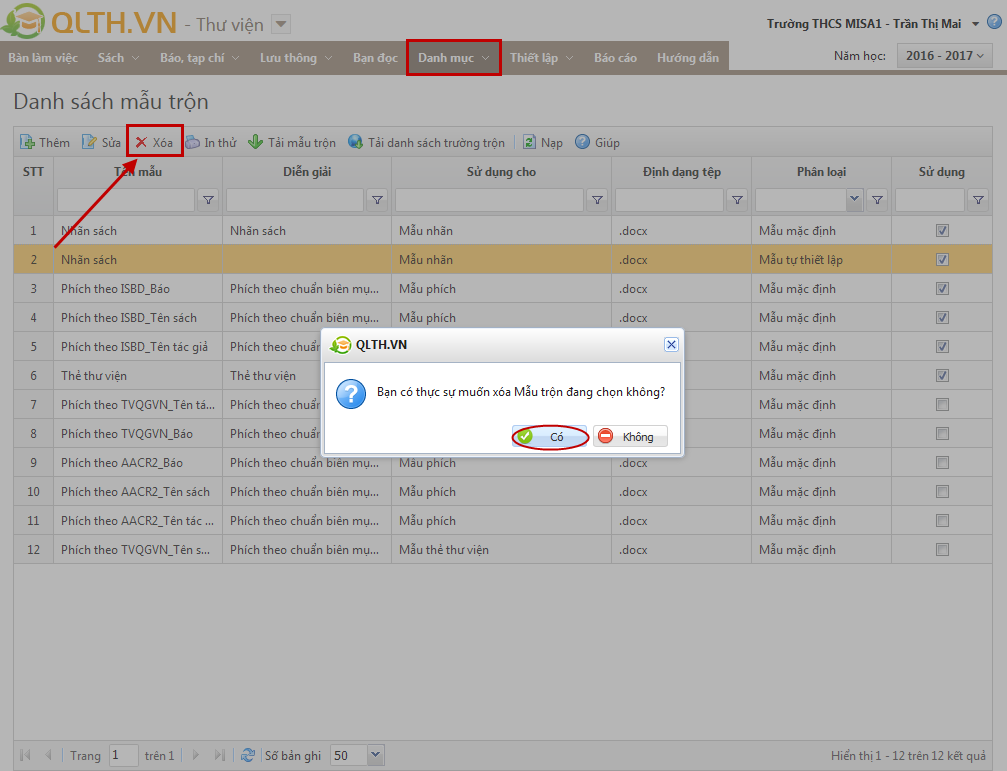Click the Định dạng tệp column header
This screenshot has width=1007, height=771.
681,172
